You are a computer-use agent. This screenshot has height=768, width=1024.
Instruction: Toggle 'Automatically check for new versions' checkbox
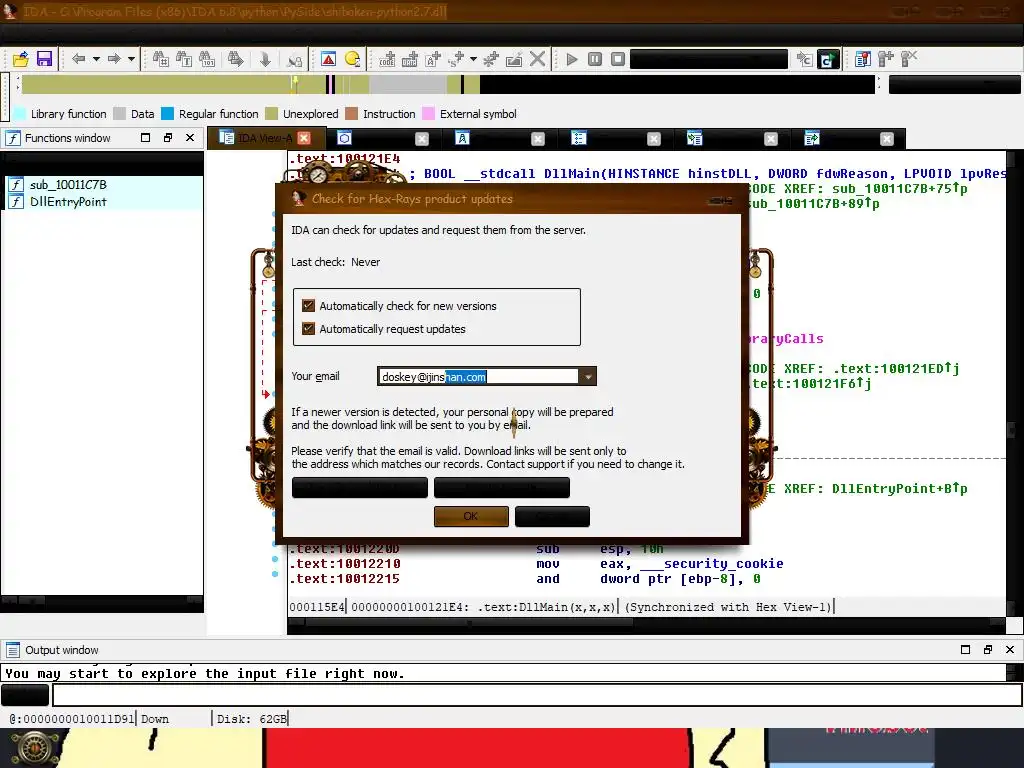pyautogui.click(x=308, y=306)
